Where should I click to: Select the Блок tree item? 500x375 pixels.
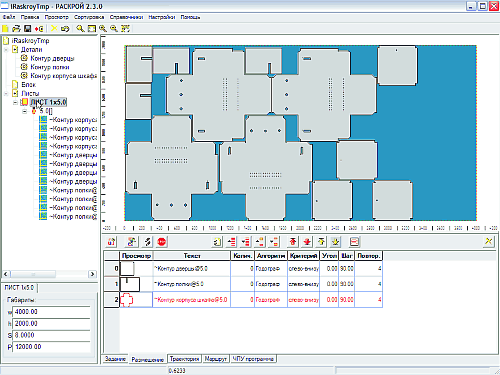pos(28,85)
